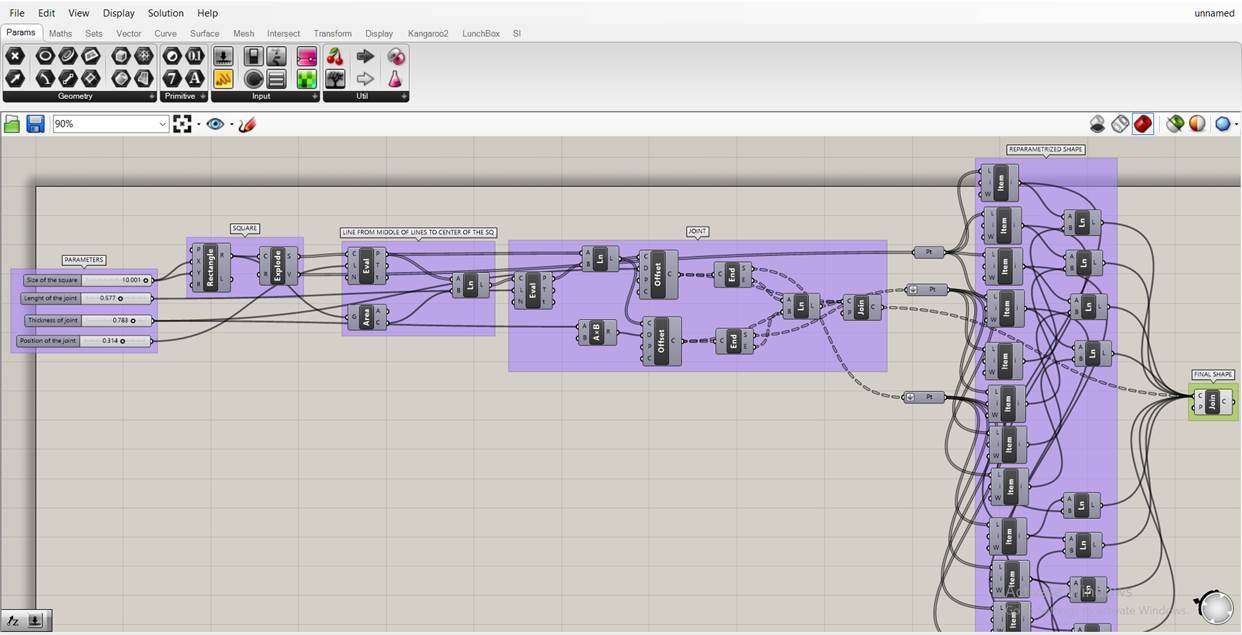
Task: Open the 90% zoom level dropdown
Action: click(x=110, y=124)
